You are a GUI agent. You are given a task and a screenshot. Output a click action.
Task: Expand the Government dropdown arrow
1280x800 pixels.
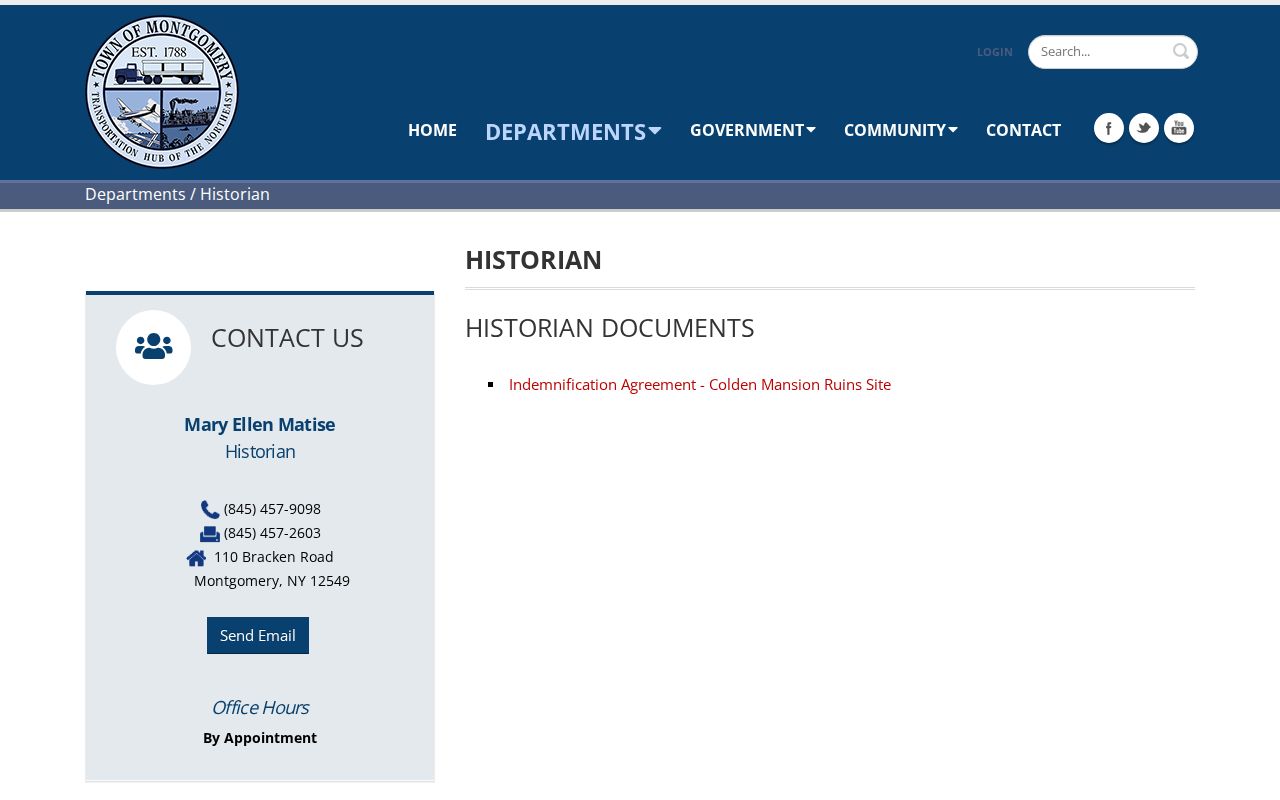point(811,129)
